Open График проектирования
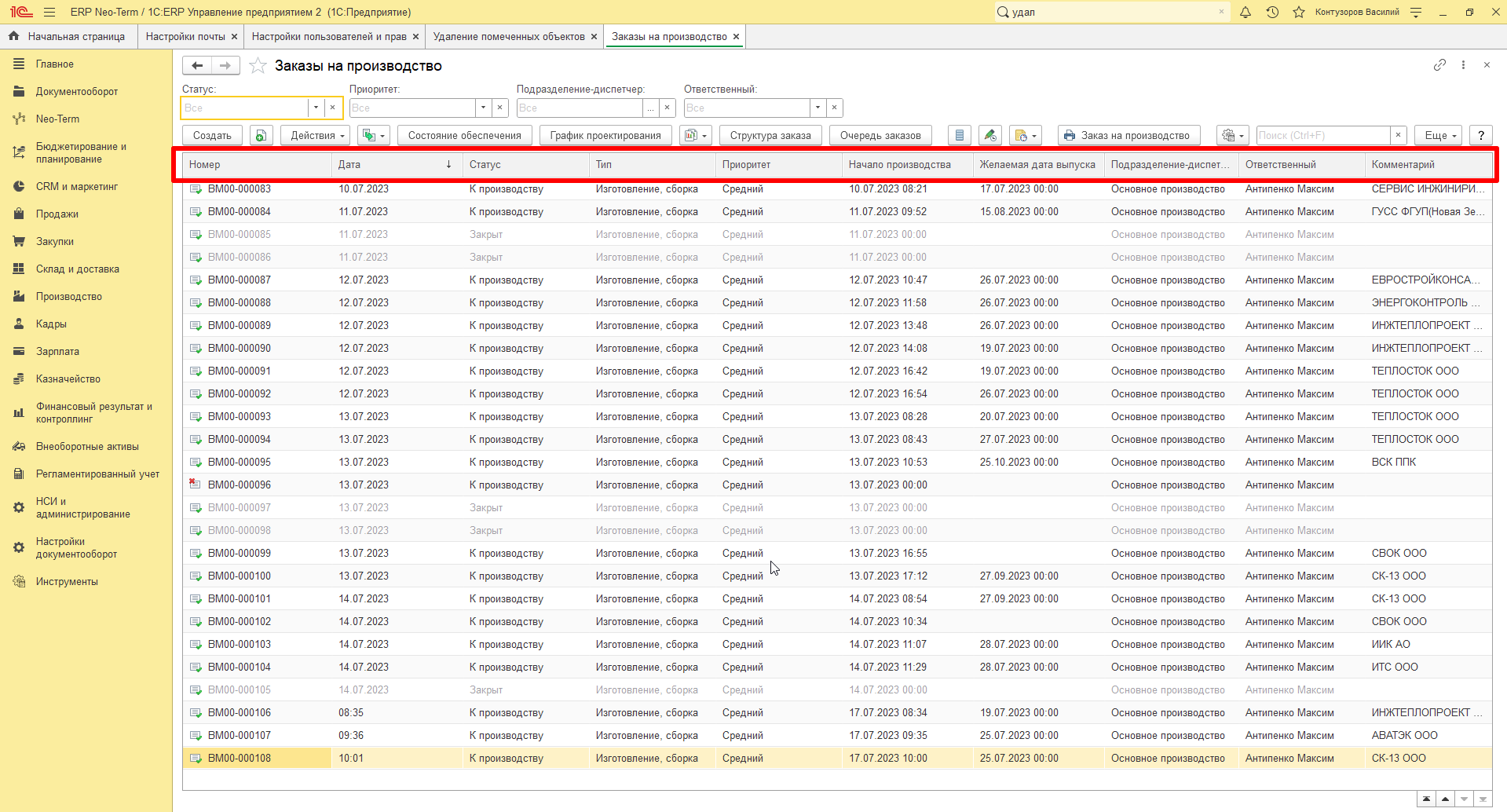Viewport: 1507px width, 812px height. coord(605,136)
